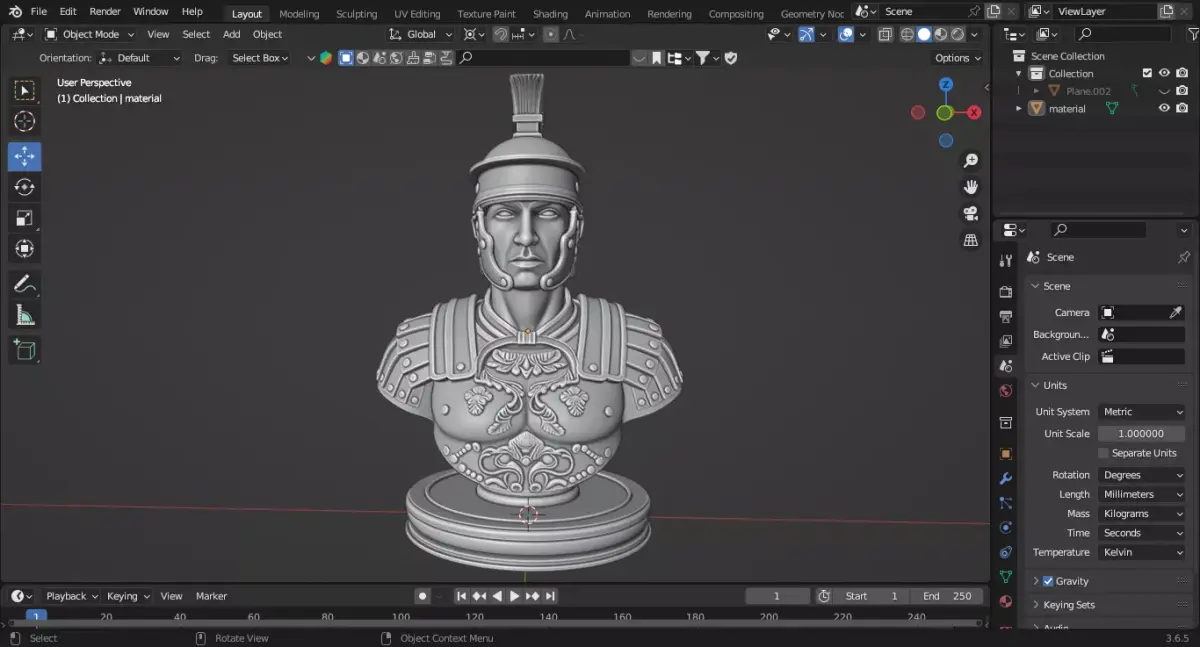Open the Object Data properties tab icon

coord(1006,577)
